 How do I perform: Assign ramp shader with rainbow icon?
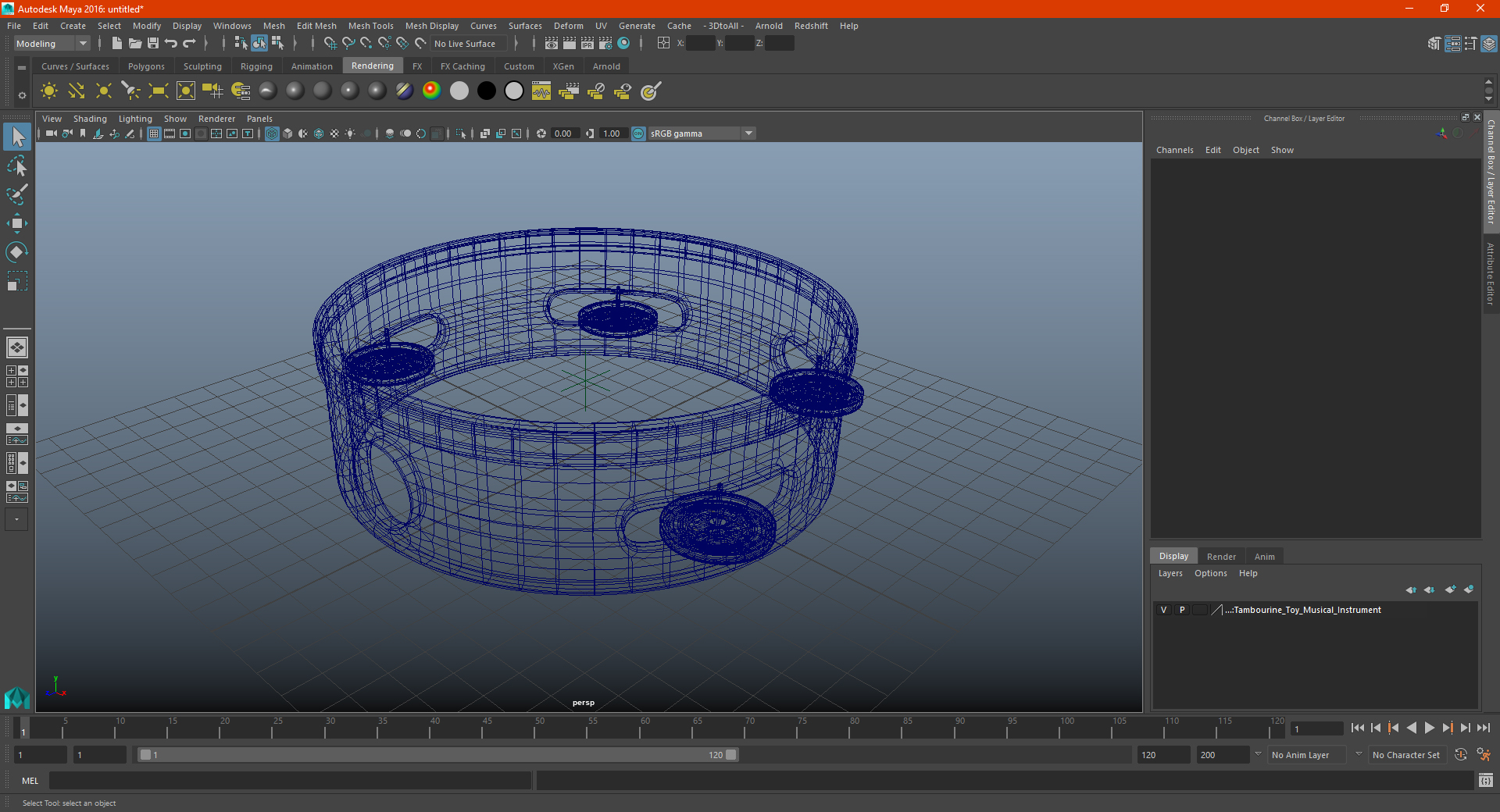431,91
